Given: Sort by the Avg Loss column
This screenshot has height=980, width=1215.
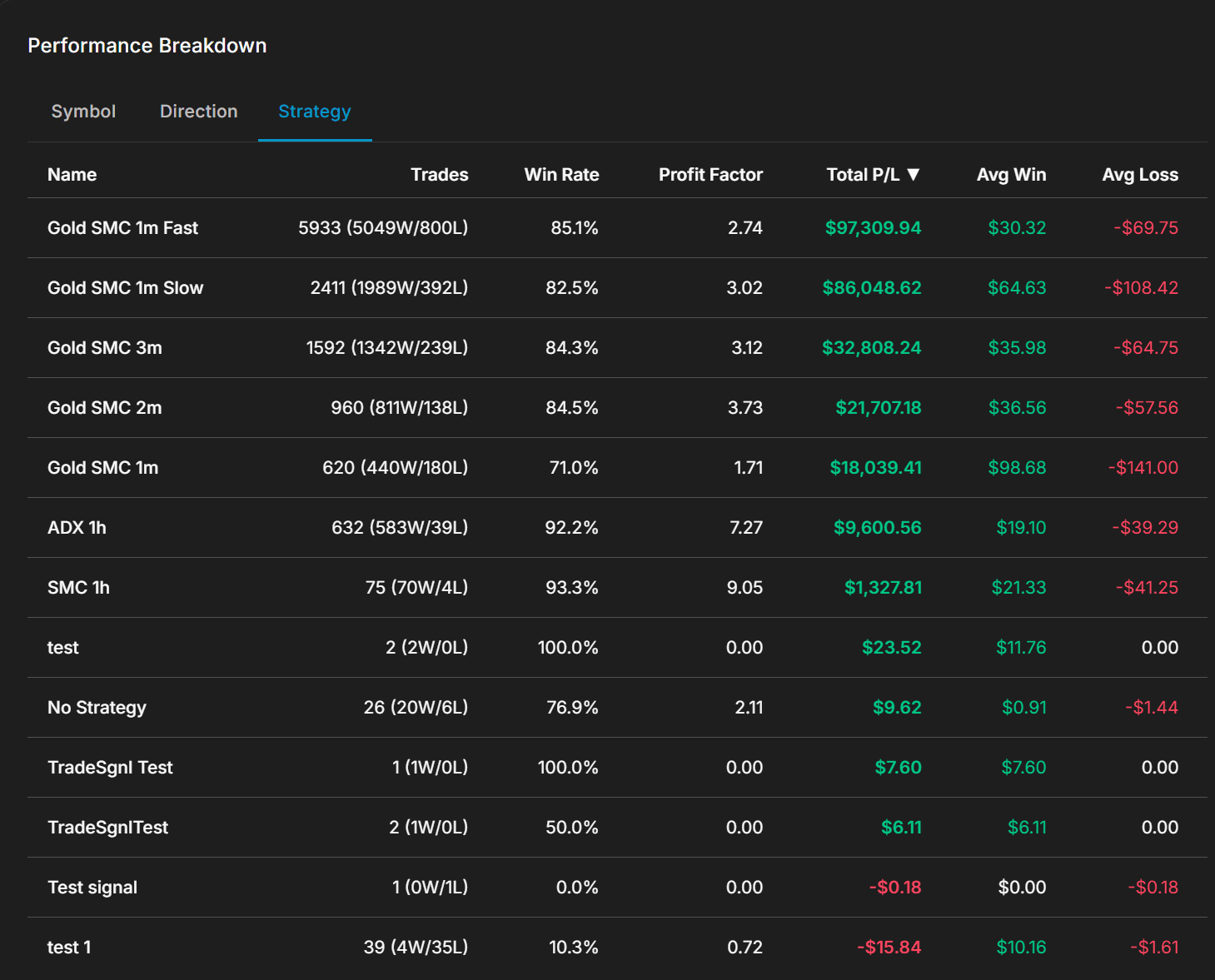Looking at the screenshot, I should click(1140, 174).
